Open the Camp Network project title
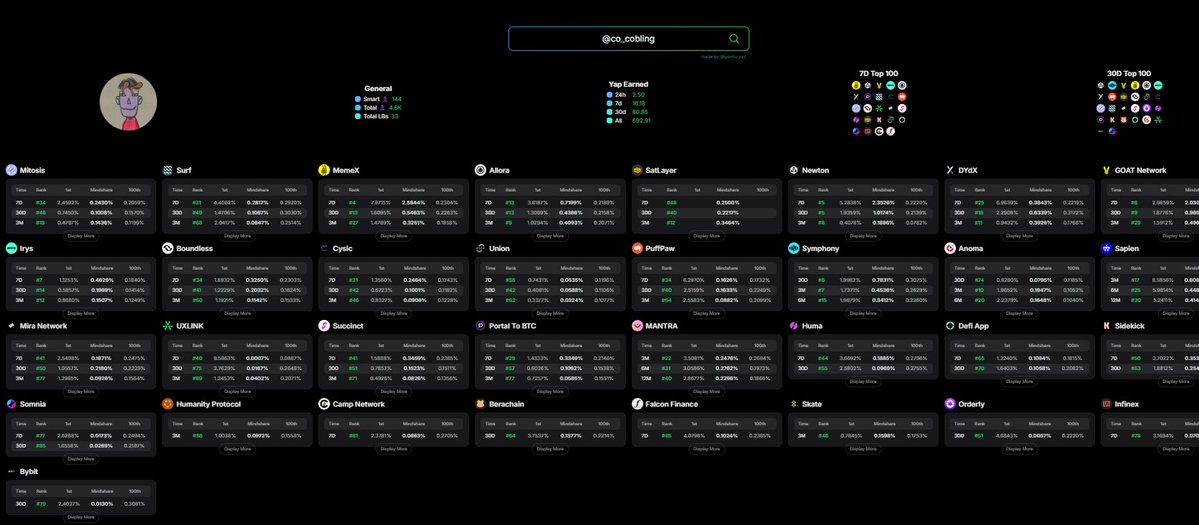This screenshot has width=1199, height=525. (359, 403)
